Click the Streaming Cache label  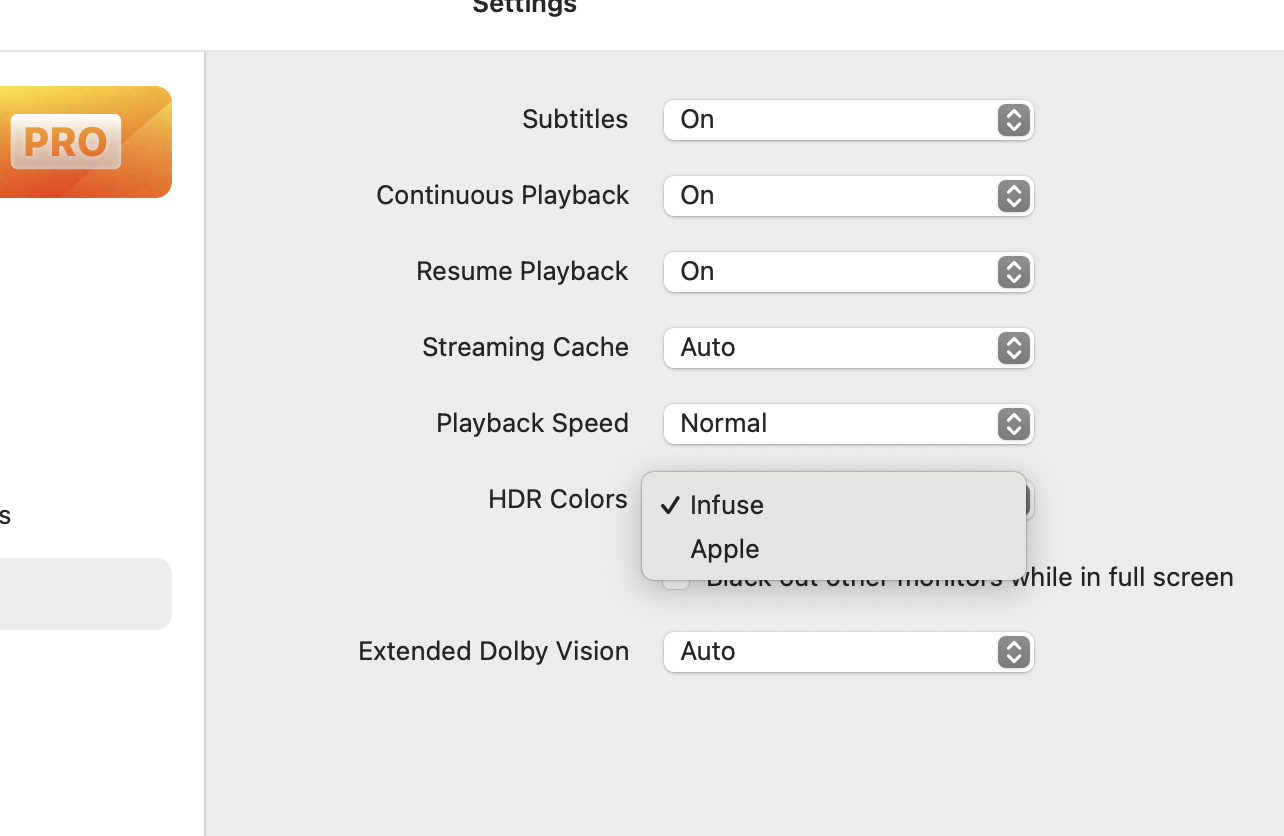tap(525, 347)
